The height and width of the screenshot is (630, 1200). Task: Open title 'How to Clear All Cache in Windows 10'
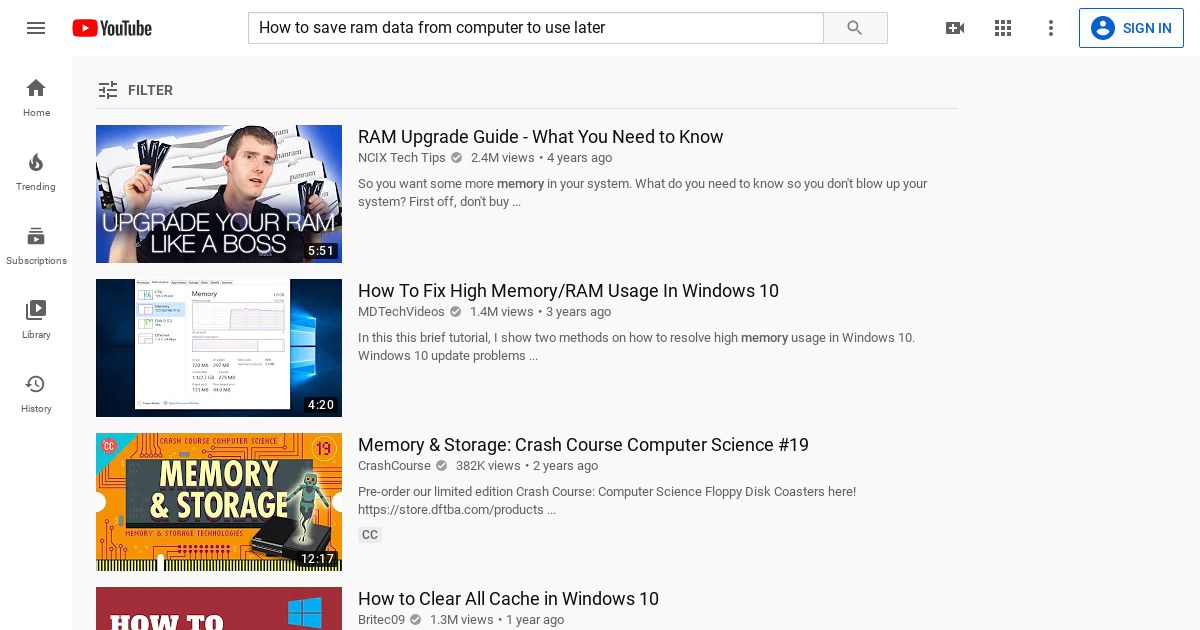508,599
